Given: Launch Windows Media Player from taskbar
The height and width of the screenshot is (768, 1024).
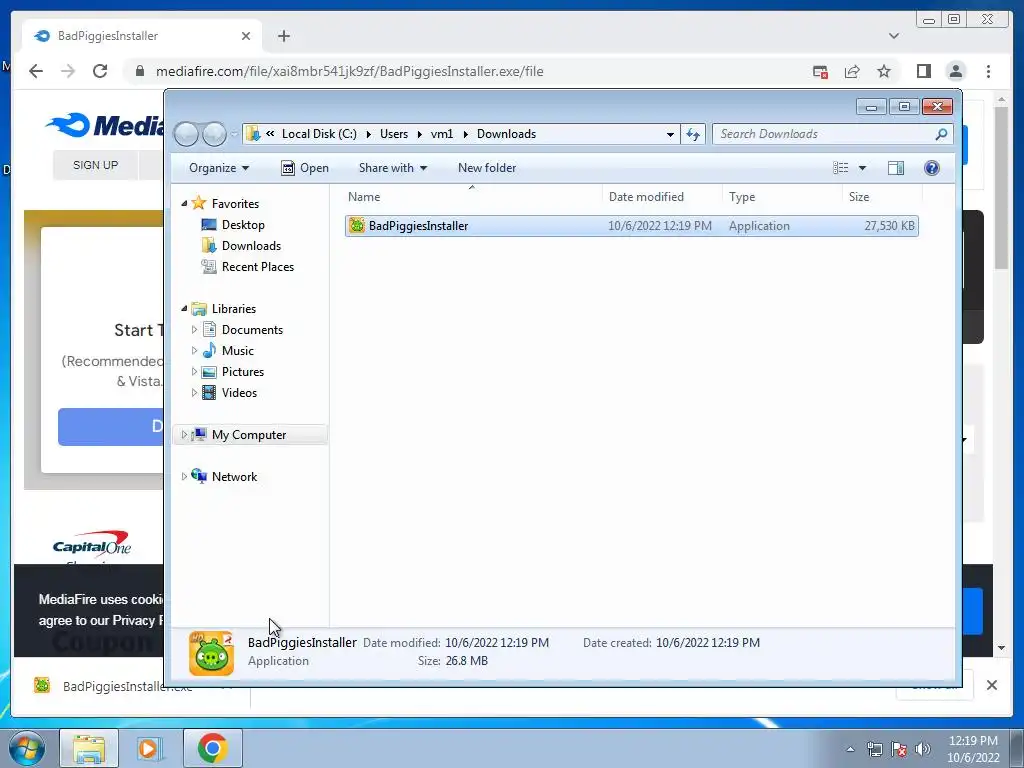Looking at the screenshot, I should pos(150,748).
